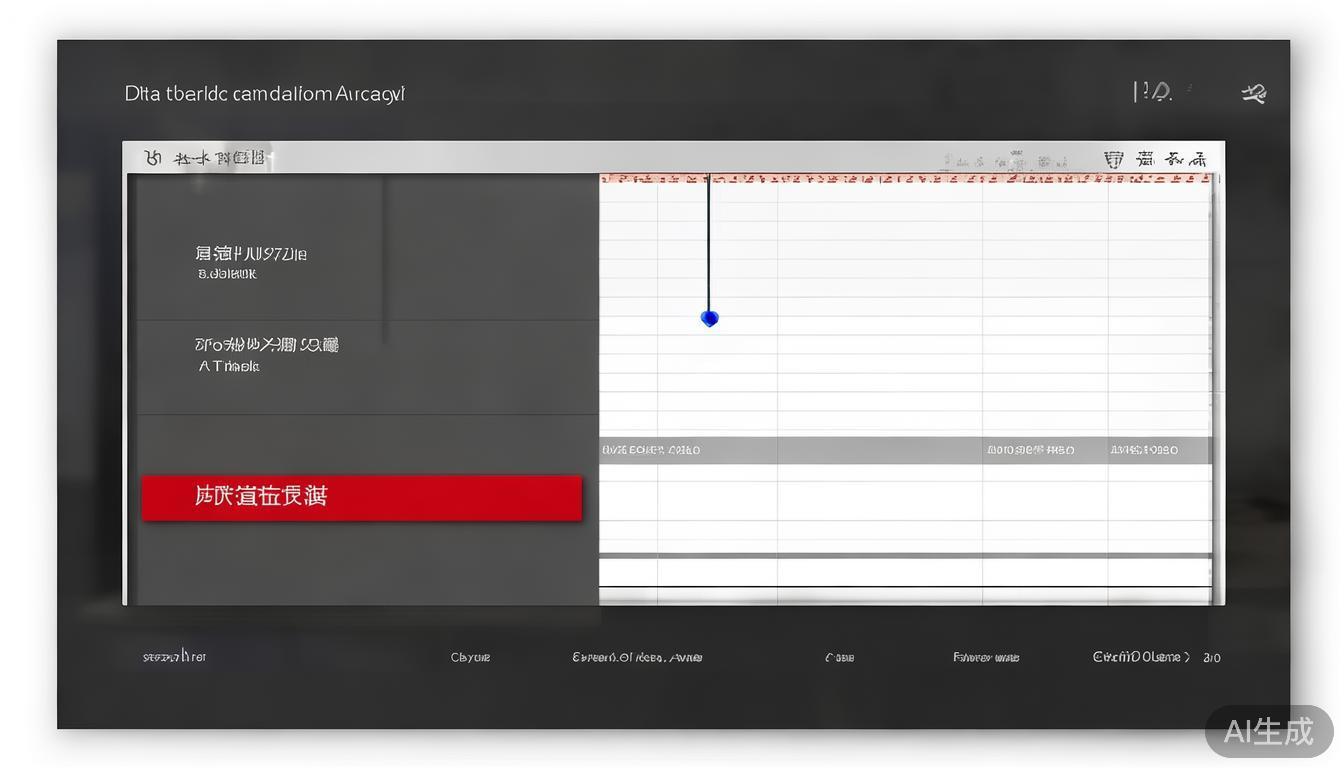Screen dimensions: 1344x768
Task: Expand the rightmost bottom bar item with chevron
Action: pos(1141,657)
